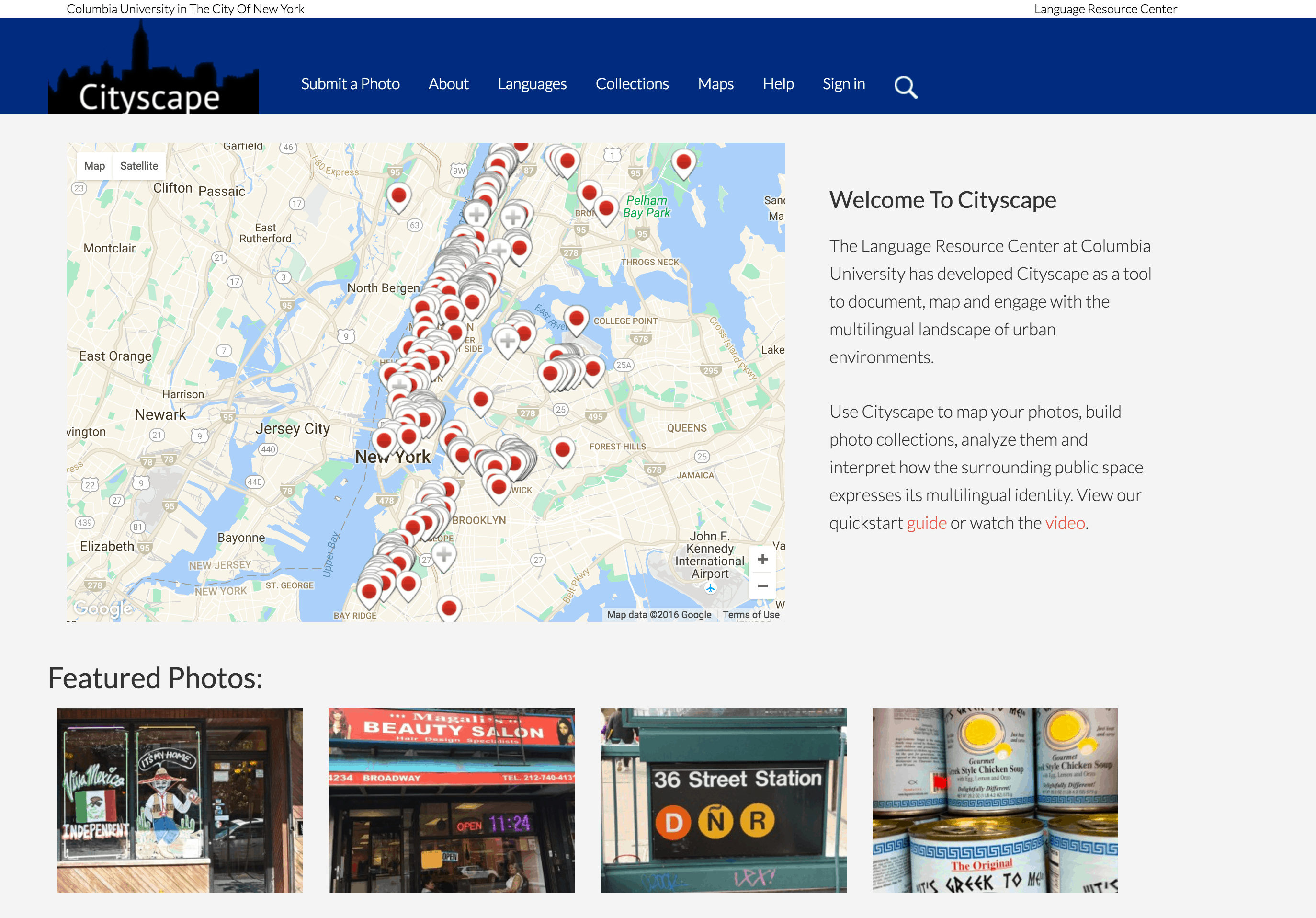Click the North Bergen label on map
The height and width of the screenshot is (918, 1316).
point(384,288)
